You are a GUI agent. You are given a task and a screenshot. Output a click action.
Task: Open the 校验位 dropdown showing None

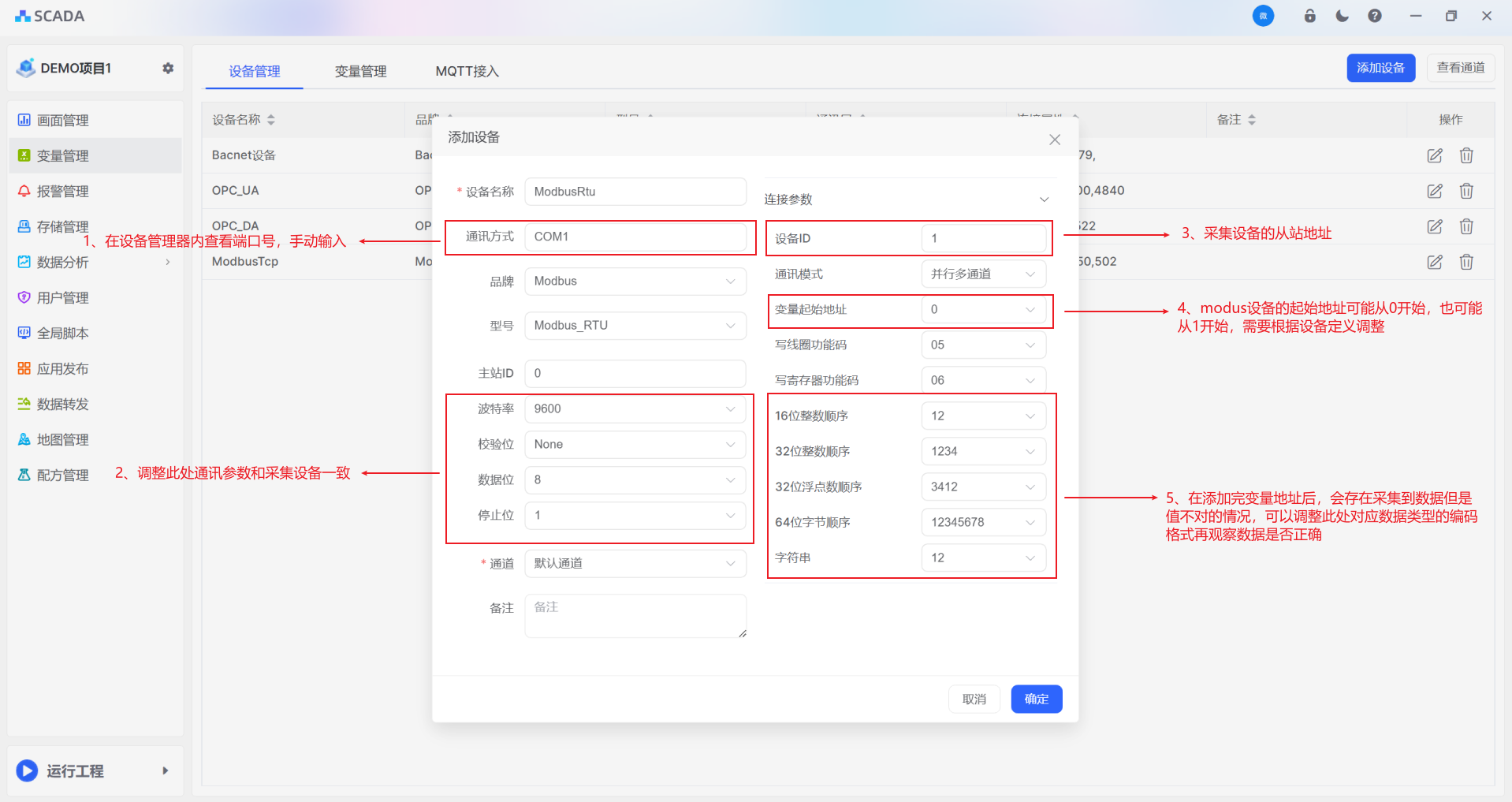pos(635,444)
